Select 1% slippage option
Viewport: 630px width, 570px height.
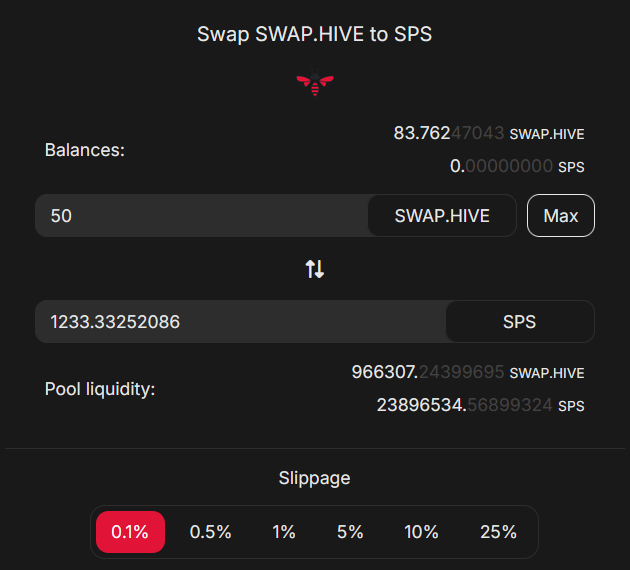coord(284,532)
